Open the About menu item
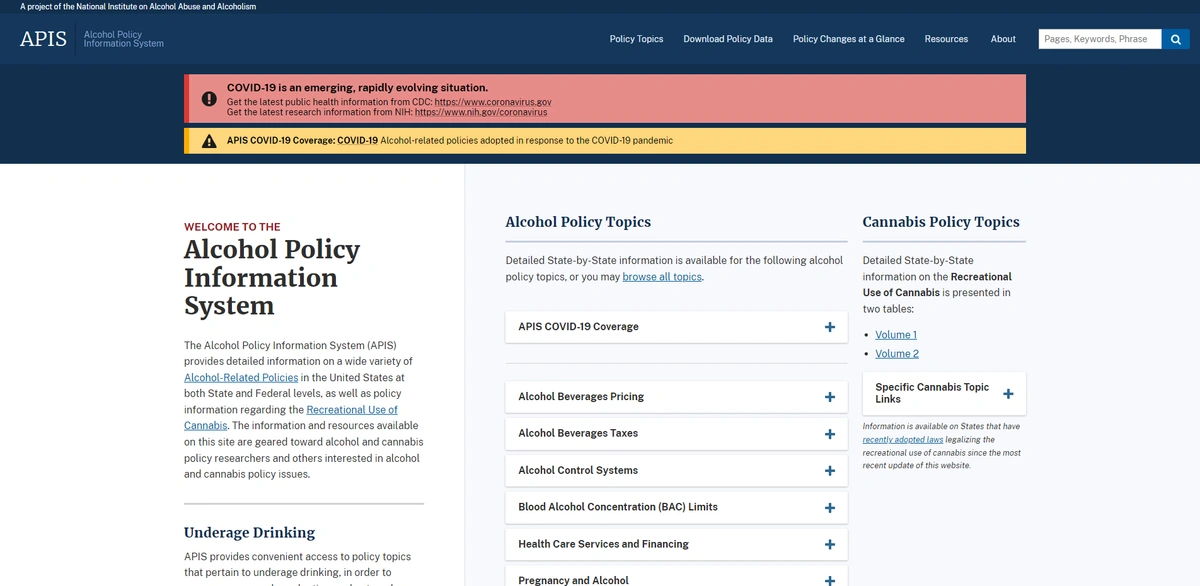Image resolution: width=1200 pixels, height=586 pixels. coord(1003,39)
